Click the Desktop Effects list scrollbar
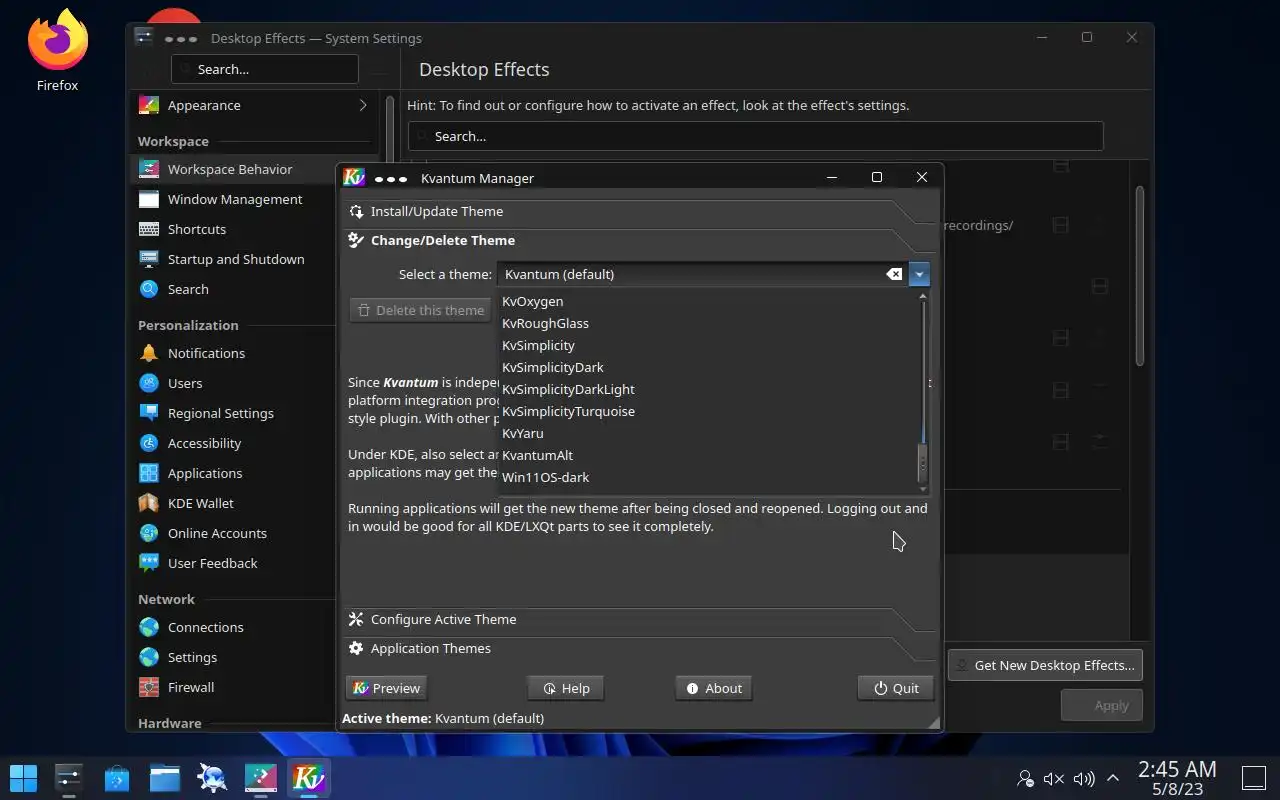This screenshot has width=1280, height=800. pos(1139,276)
